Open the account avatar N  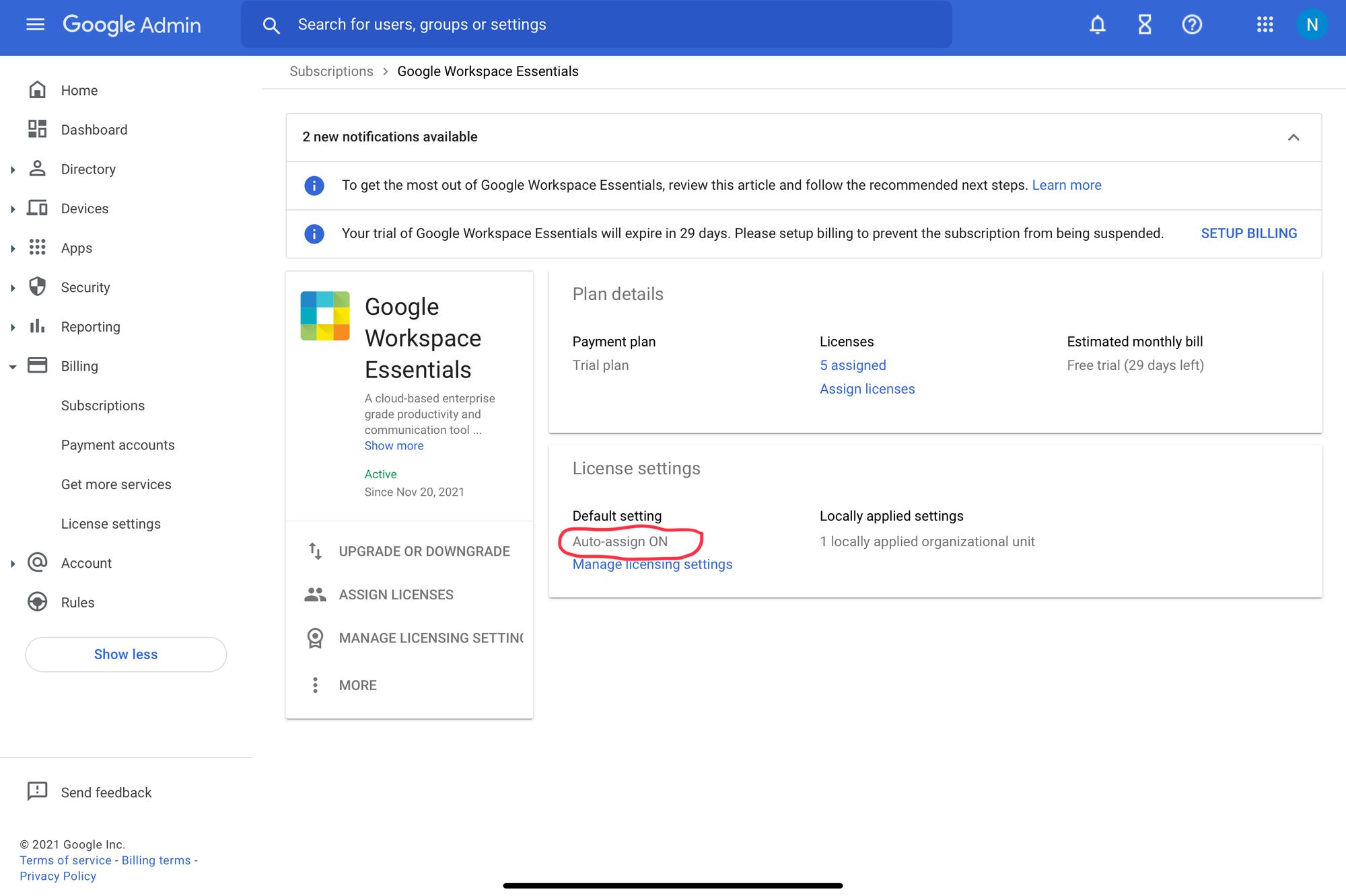[1312, 25]
